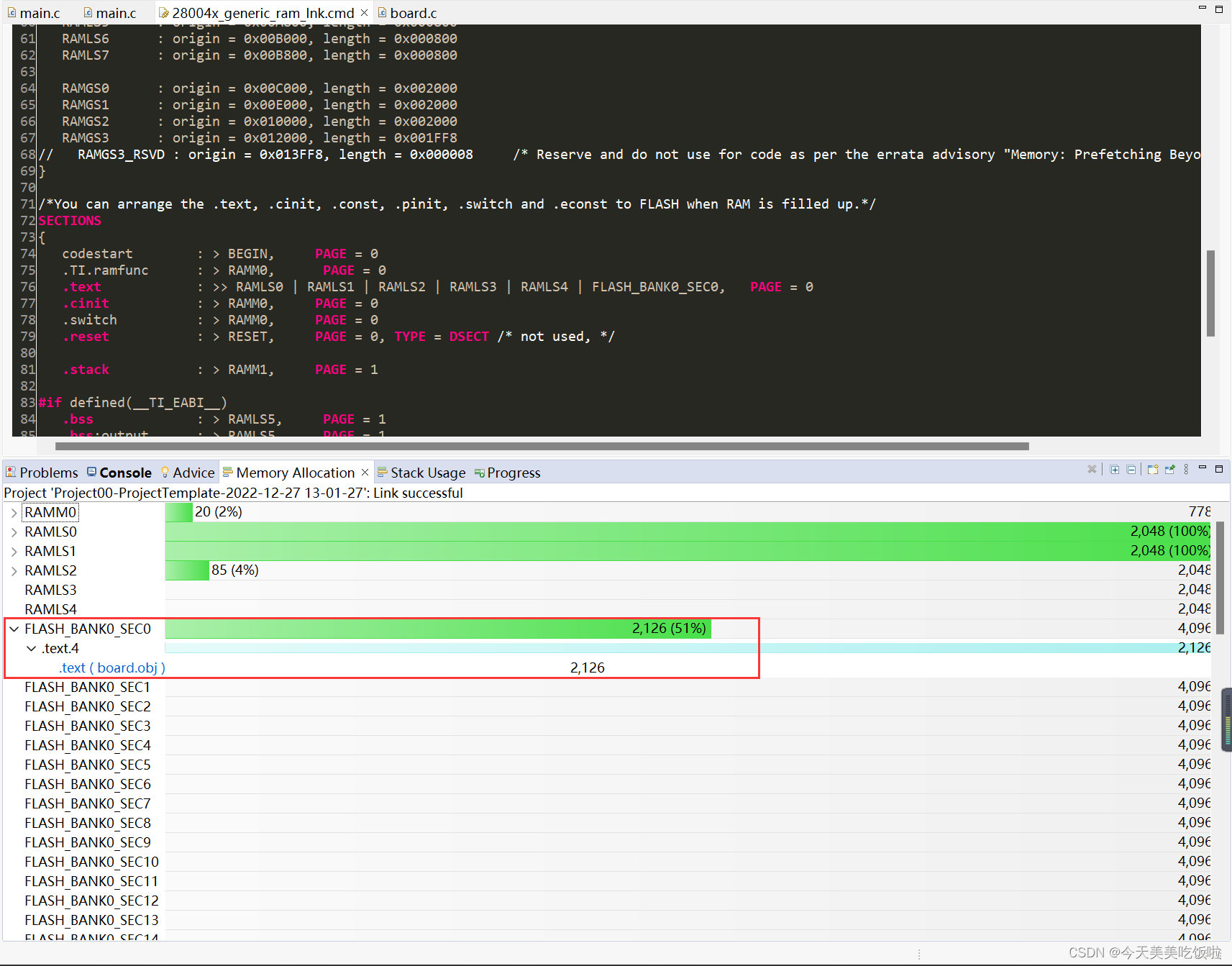Click the Advice lightbulb icon
This screenshot has width=1232, height=966.
(163, 472)
